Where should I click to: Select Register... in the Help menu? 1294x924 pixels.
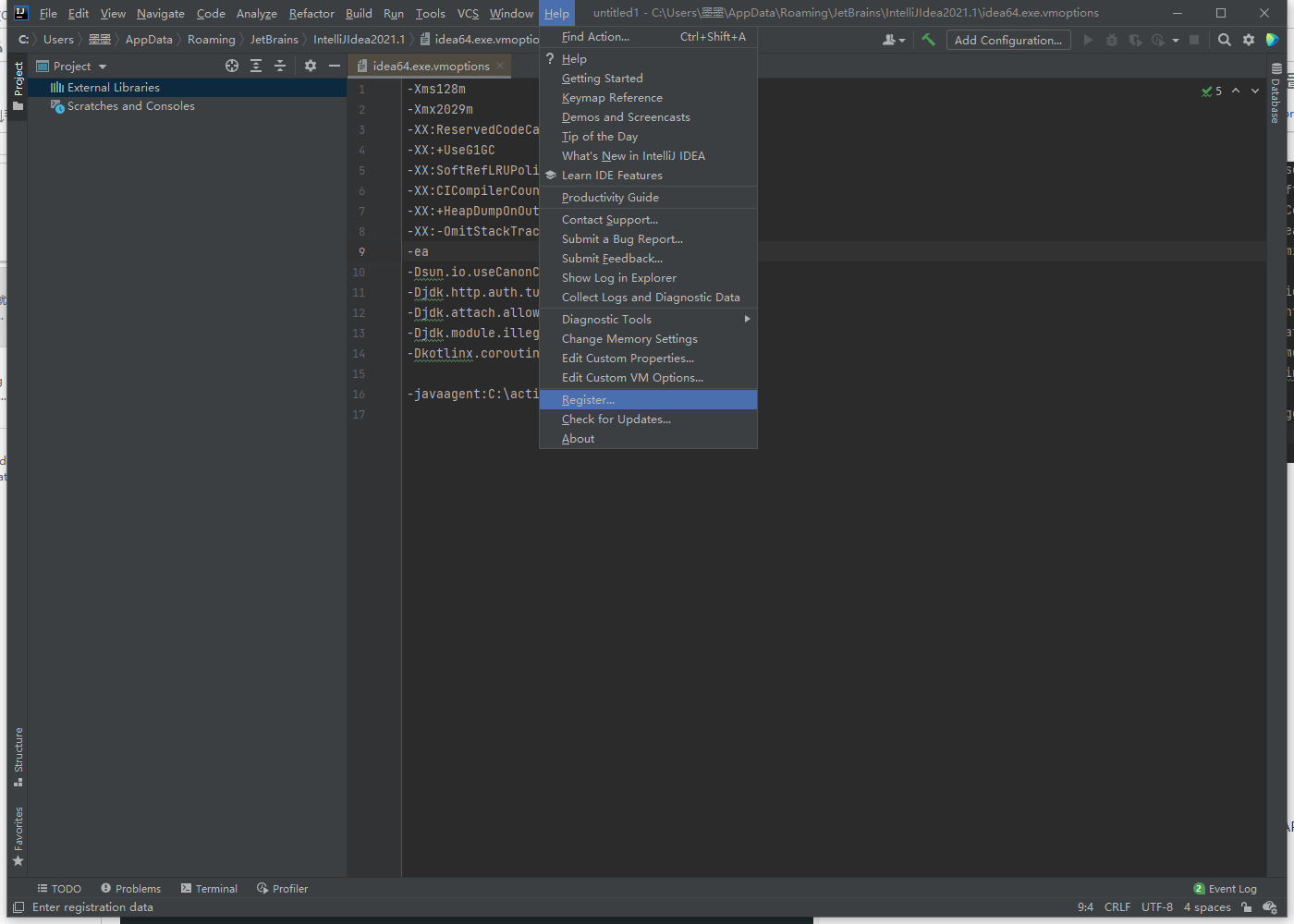coord(588,399)
